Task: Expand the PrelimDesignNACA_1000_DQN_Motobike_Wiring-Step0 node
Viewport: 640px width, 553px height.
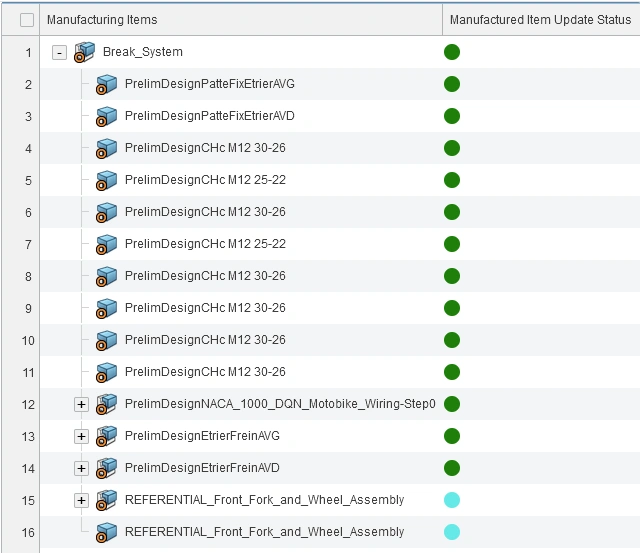Action: [x=81, y=404]
